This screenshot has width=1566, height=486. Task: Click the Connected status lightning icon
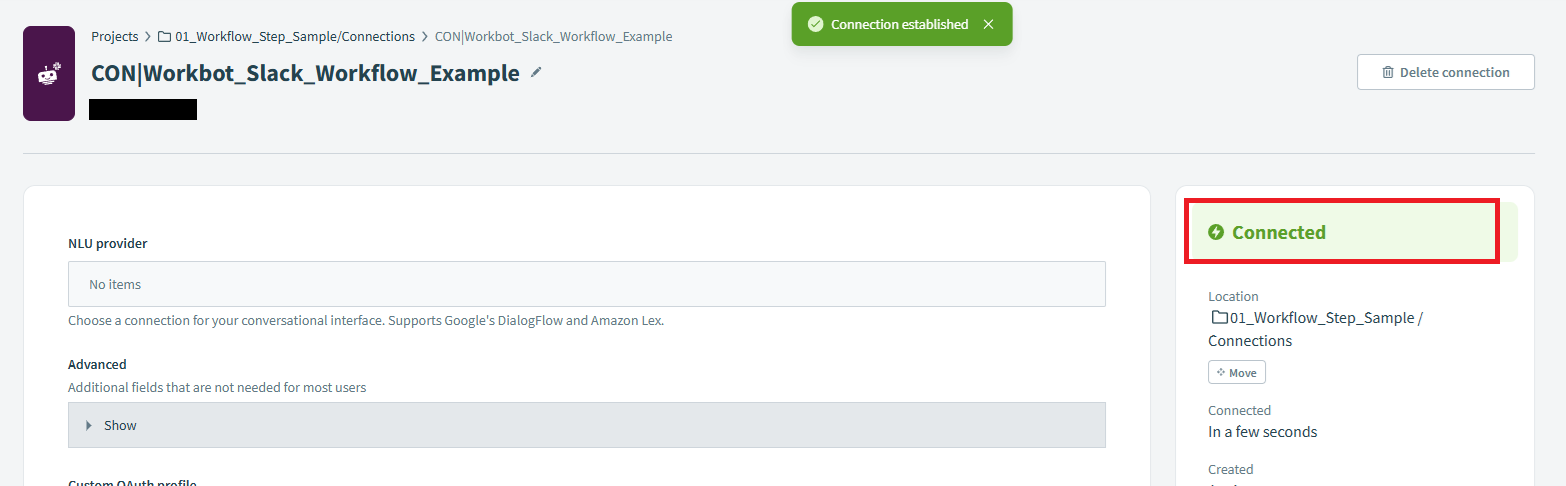1216,232
